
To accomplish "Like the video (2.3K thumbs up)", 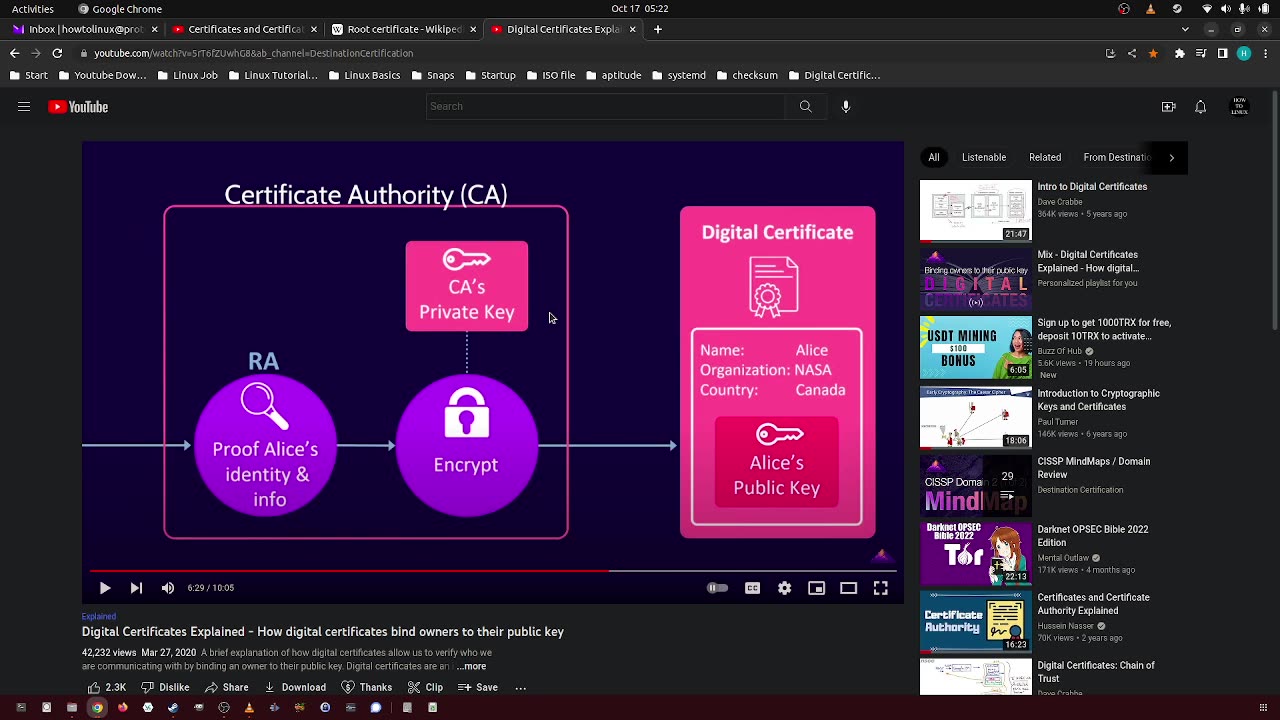I will (x=106, y=687).
